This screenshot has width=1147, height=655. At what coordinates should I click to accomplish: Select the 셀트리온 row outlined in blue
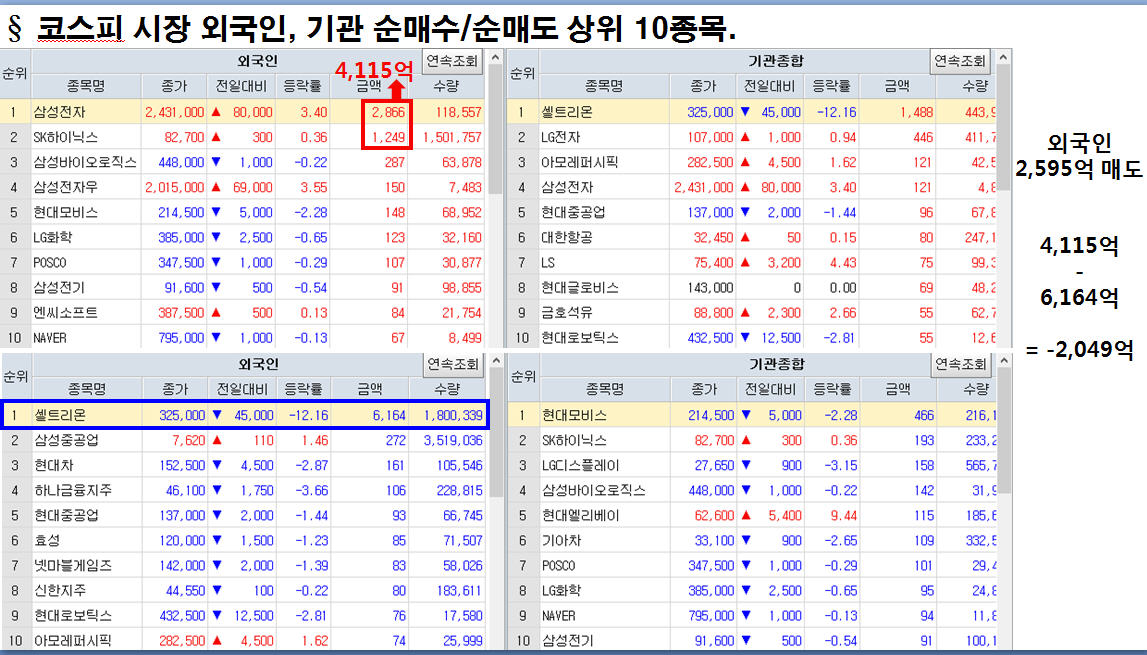click(x=260, y=414)
